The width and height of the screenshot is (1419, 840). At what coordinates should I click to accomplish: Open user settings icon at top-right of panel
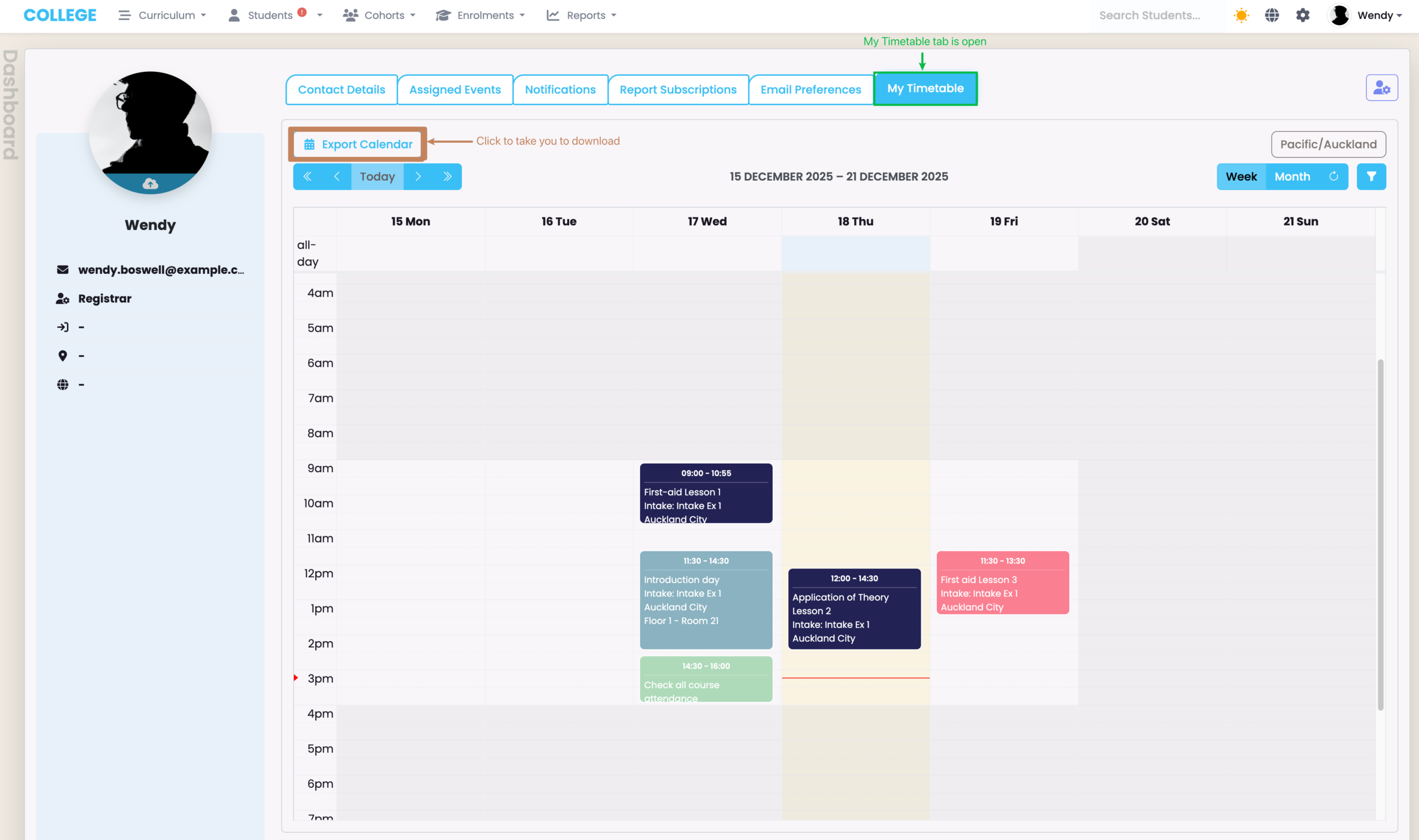click(1381, 88)
